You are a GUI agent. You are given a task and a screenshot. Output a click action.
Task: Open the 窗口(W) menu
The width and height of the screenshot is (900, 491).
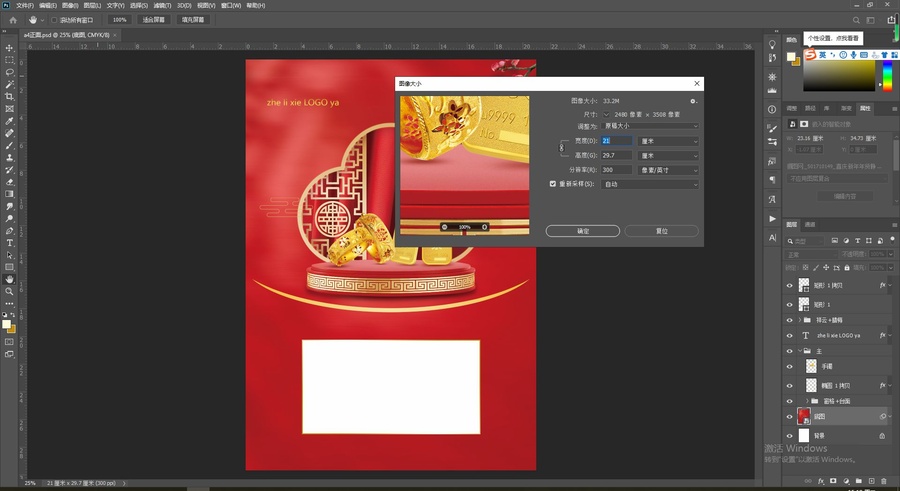(x=231, y=5)
